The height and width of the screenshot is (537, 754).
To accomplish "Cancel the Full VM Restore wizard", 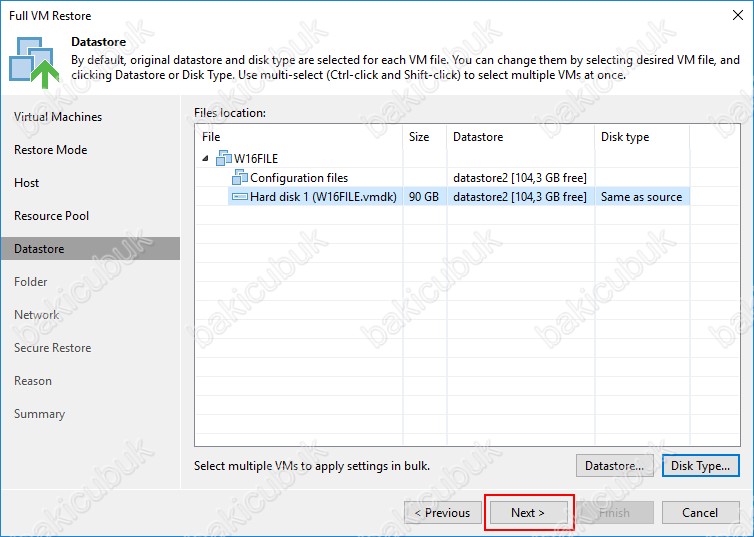I will click(700, 512).
